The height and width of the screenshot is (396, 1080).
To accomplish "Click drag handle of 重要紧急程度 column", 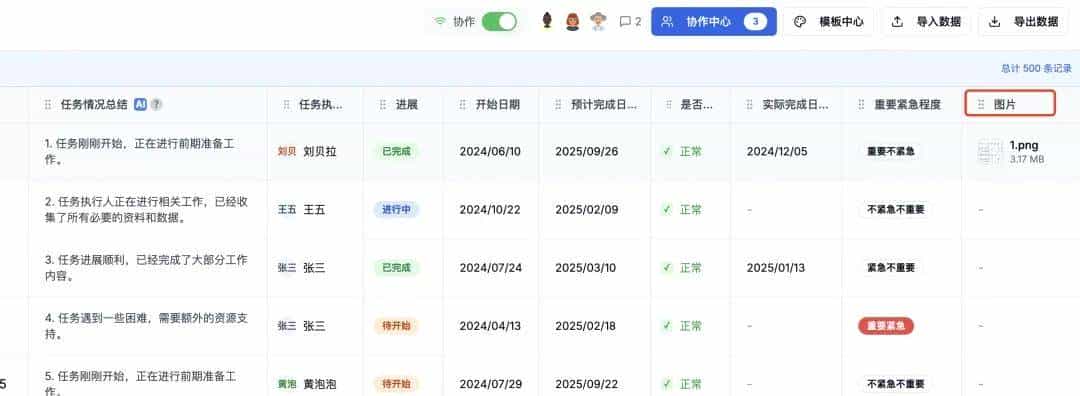I will tap(861, 105).
